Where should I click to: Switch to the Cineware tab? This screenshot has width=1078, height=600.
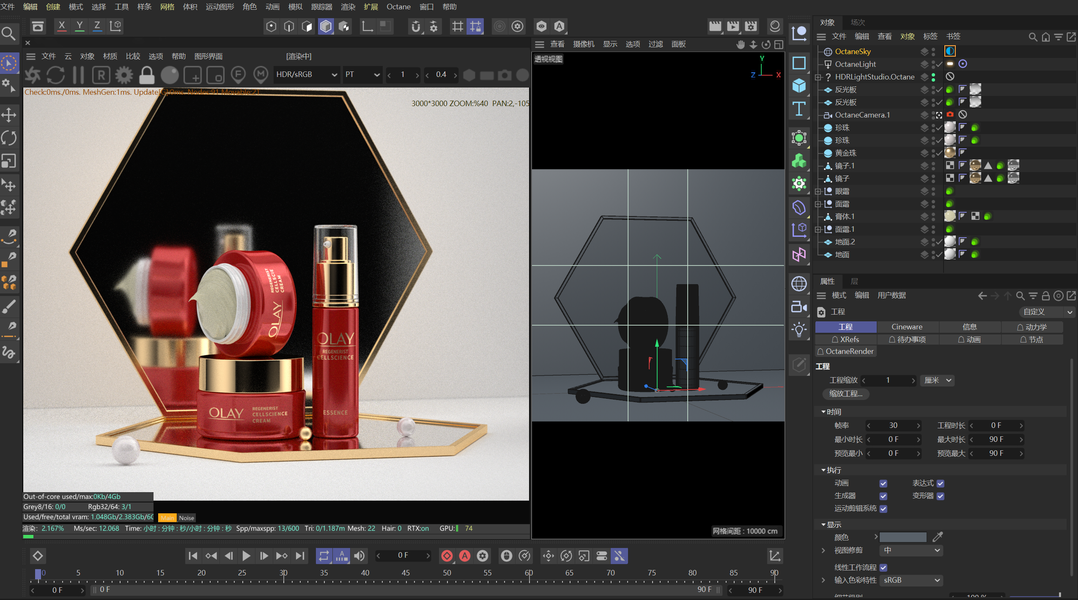tap(907, 327)
